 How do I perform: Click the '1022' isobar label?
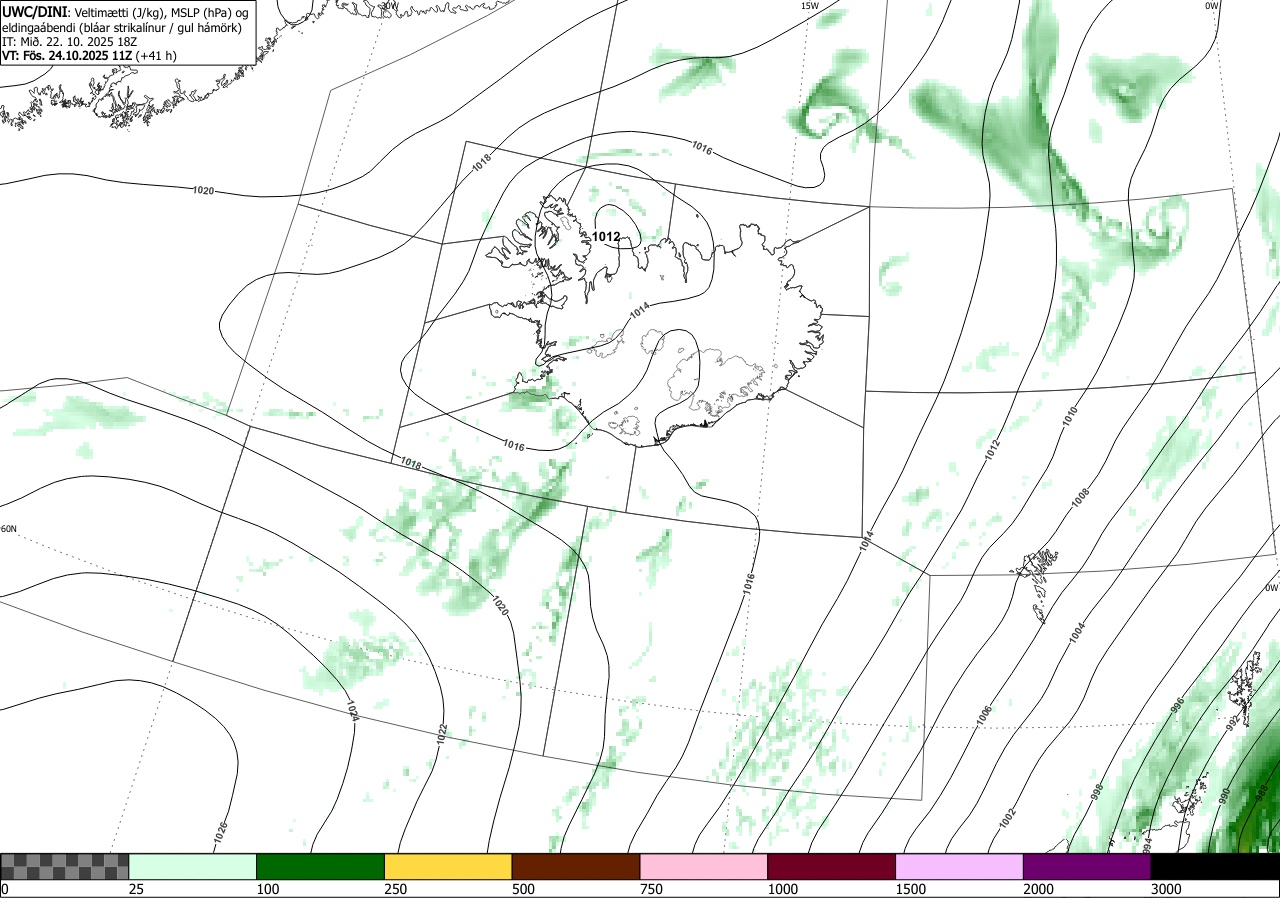[x=442, y=735]
